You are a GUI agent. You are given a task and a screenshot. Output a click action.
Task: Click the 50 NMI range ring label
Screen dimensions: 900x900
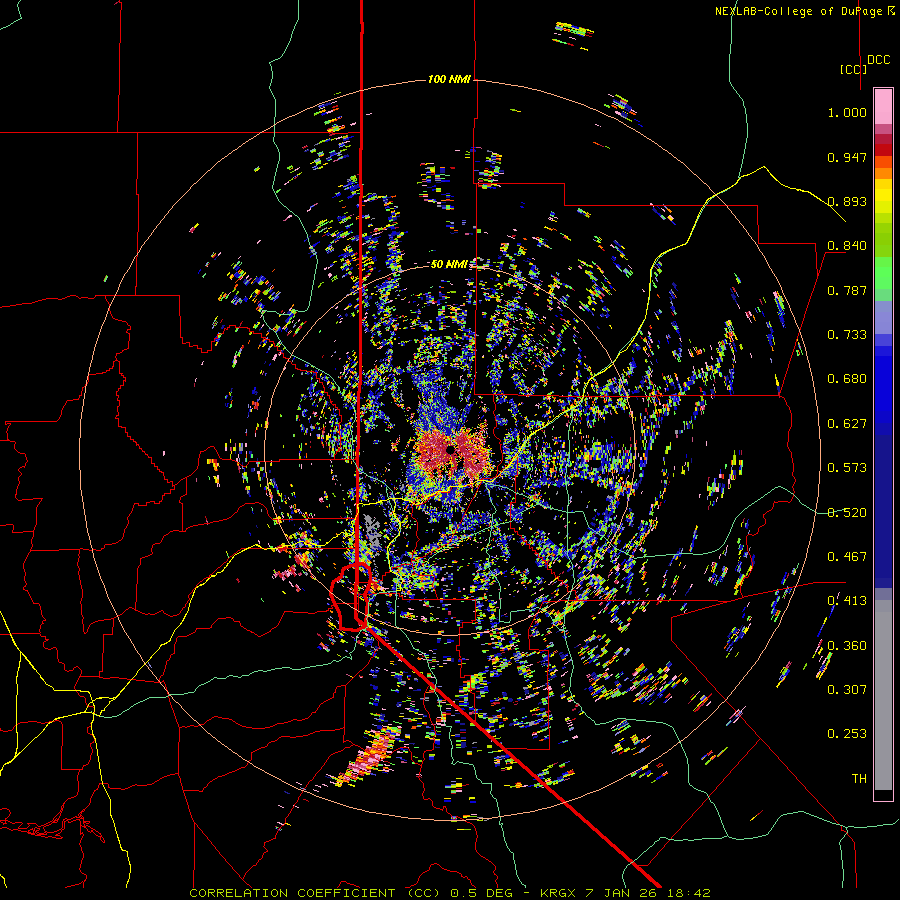coord(449,264)
